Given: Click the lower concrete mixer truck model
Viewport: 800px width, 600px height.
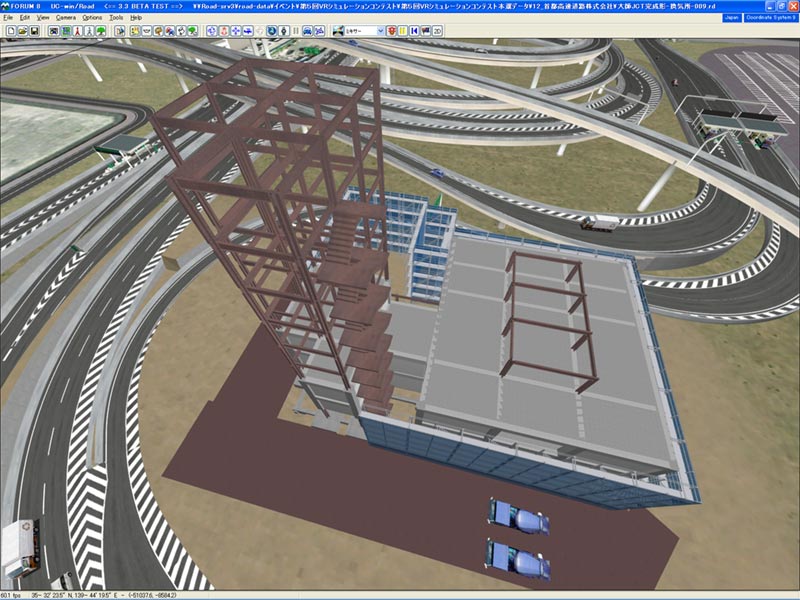Looking at the screenshot, I should click(518, 560).
